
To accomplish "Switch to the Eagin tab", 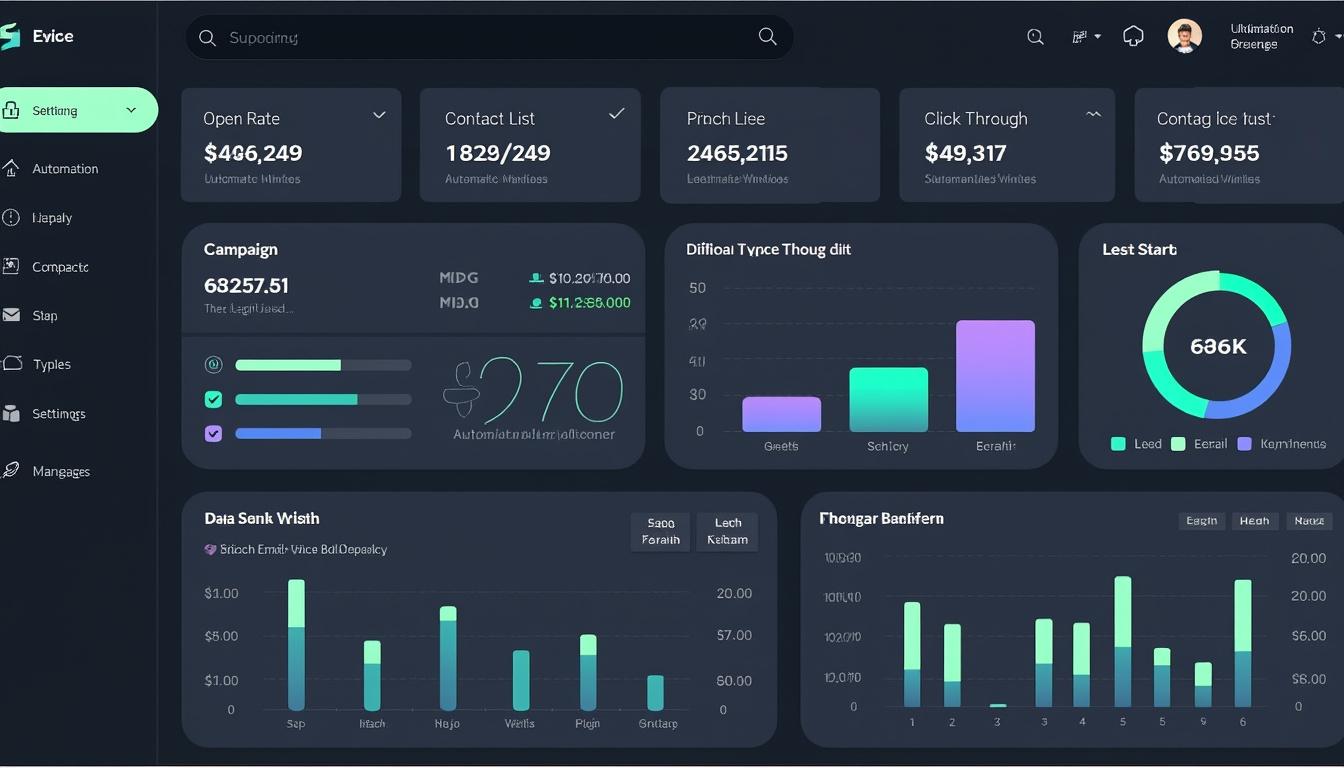I will (1201, 520).
